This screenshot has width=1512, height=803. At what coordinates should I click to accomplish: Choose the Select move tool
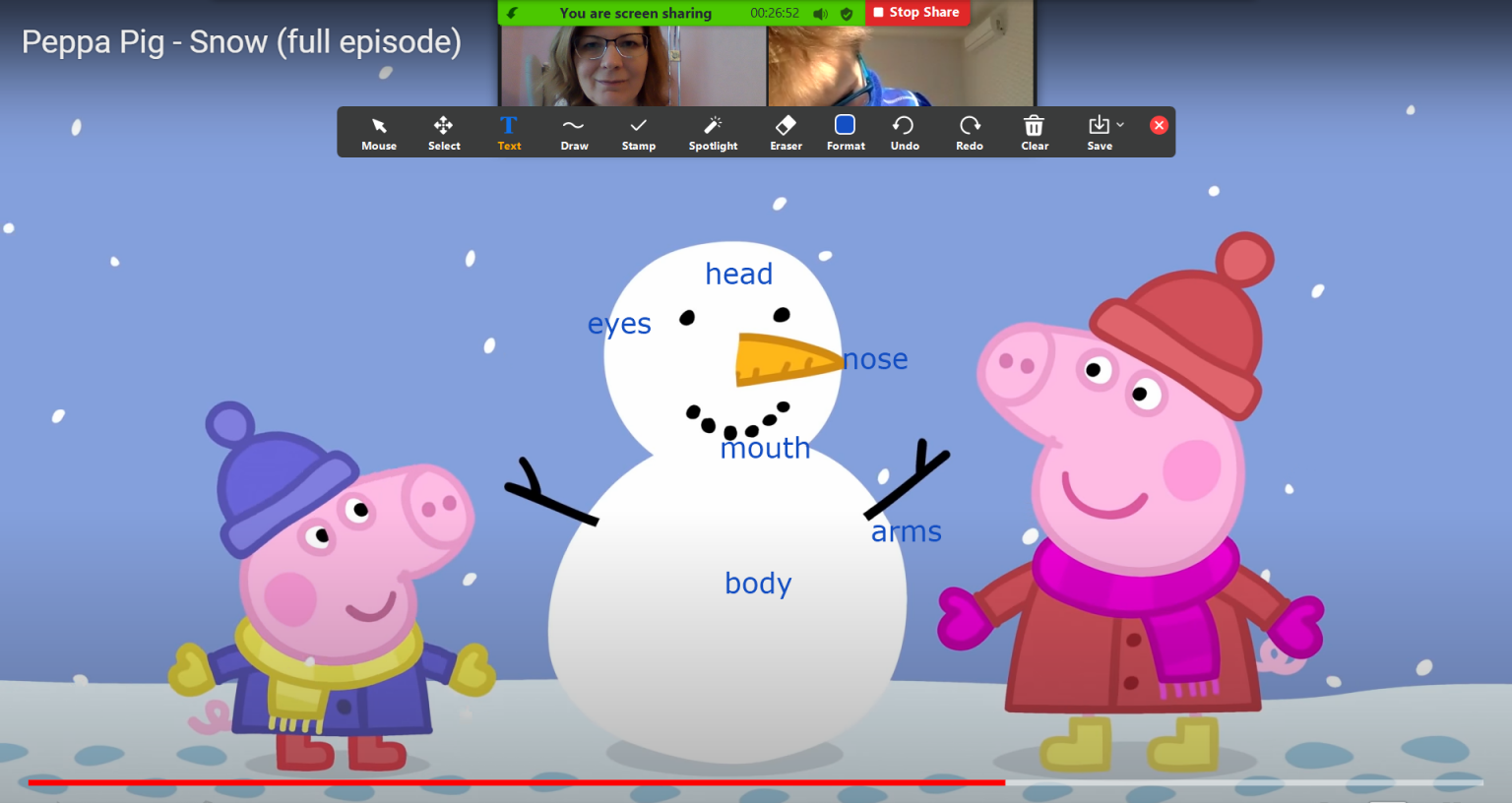pyautogui.click(x=444, y=133)
